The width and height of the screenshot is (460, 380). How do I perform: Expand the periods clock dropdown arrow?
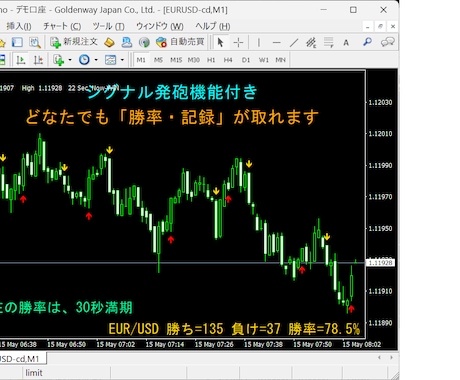[96, 60]
